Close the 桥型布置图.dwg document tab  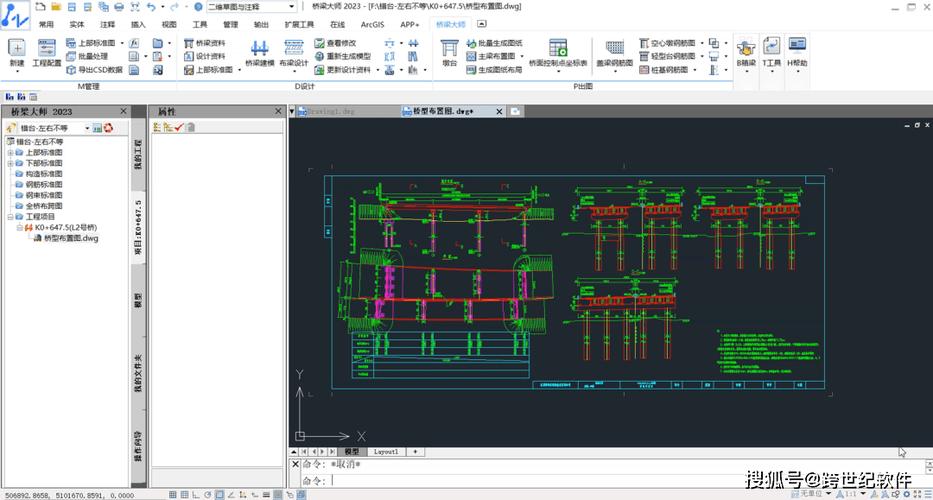pos(499,111)
